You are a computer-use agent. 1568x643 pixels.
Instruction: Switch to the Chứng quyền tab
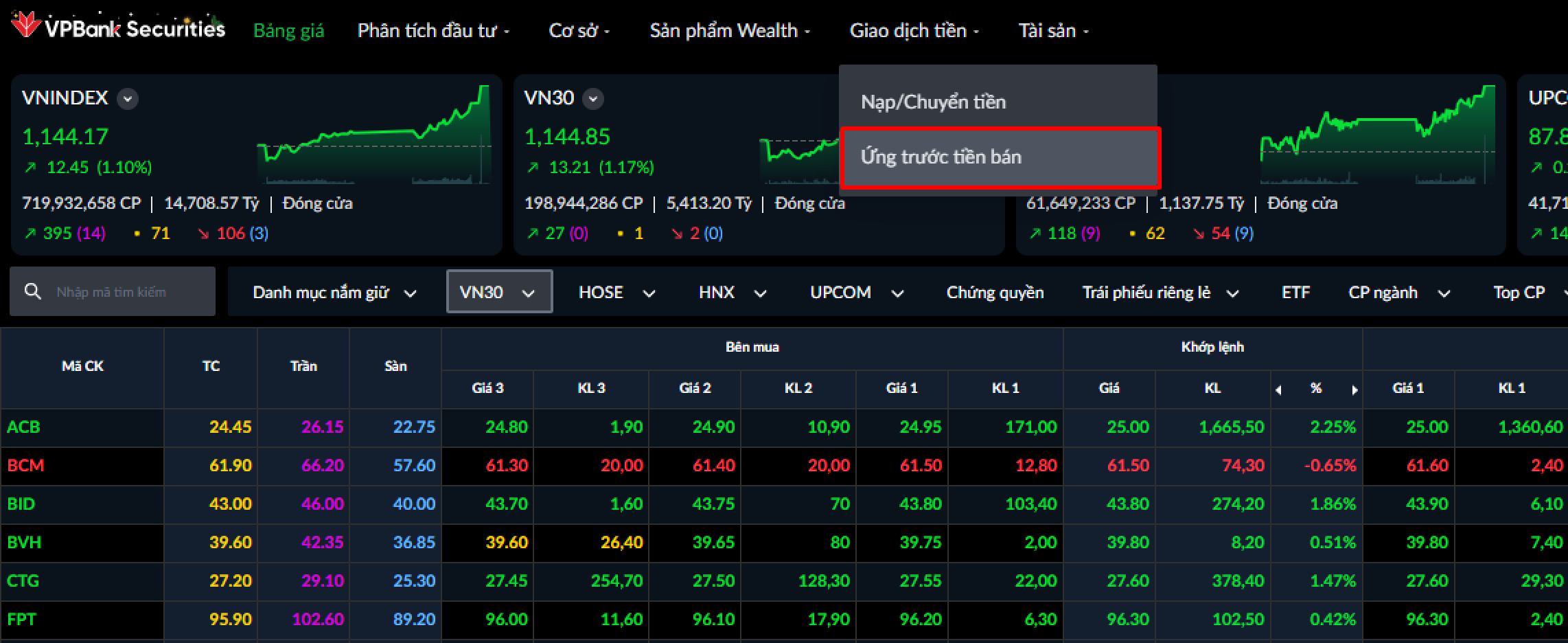click(994, 293)
